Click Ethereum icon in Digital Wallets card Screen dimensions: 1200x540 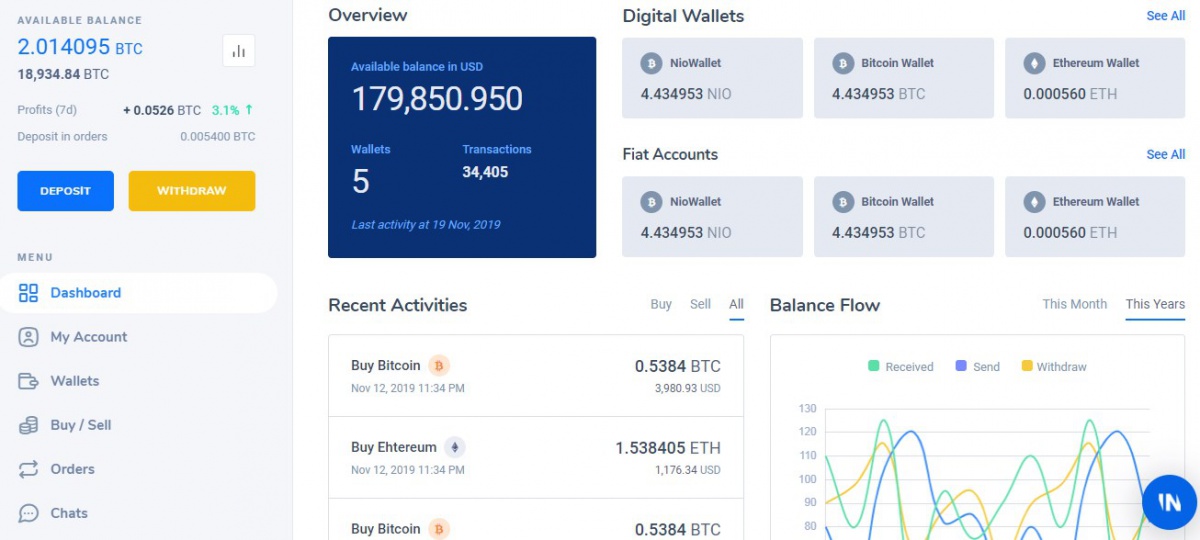tap(1034, 63)
